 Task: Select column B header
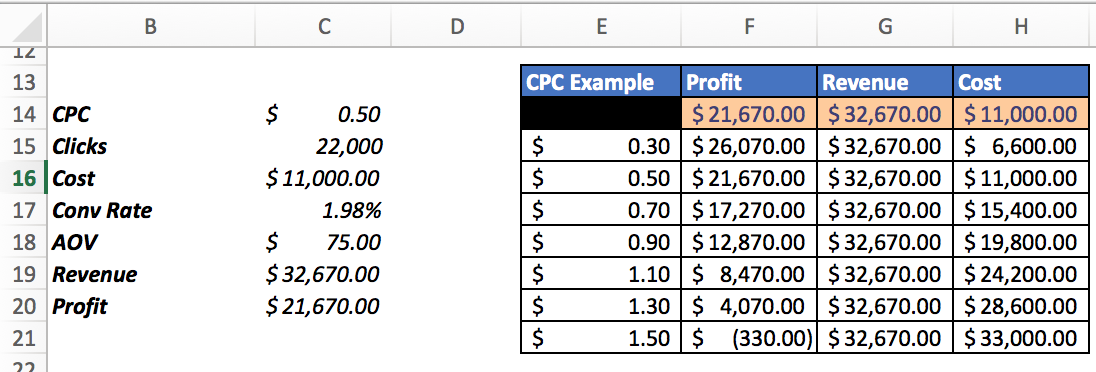pos(150,27)
